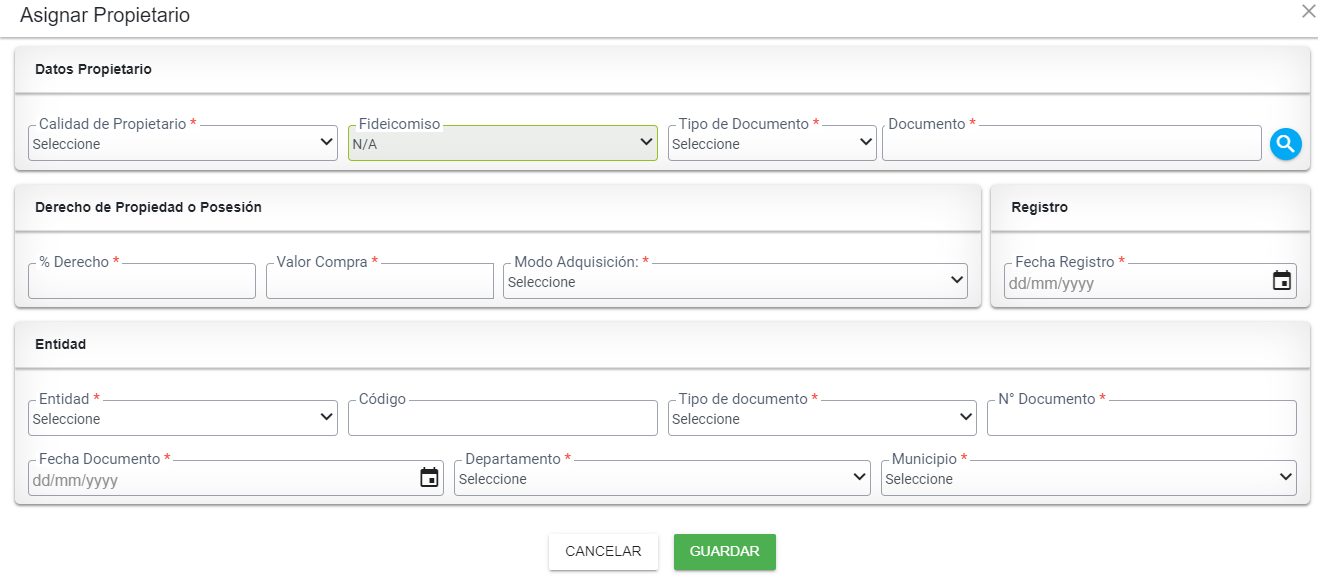
Task: Select the Valor Compra input field
Action: pos(380,281)
